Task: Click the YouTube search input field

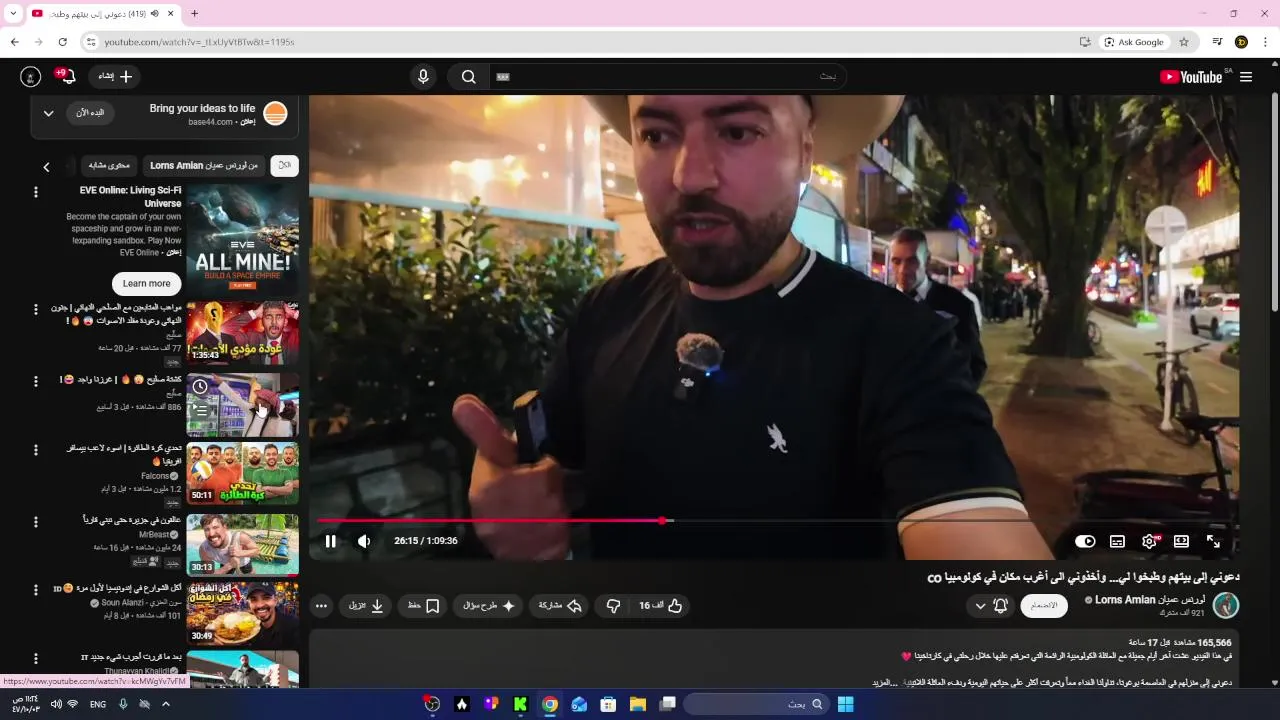Action: coord(670,77)
